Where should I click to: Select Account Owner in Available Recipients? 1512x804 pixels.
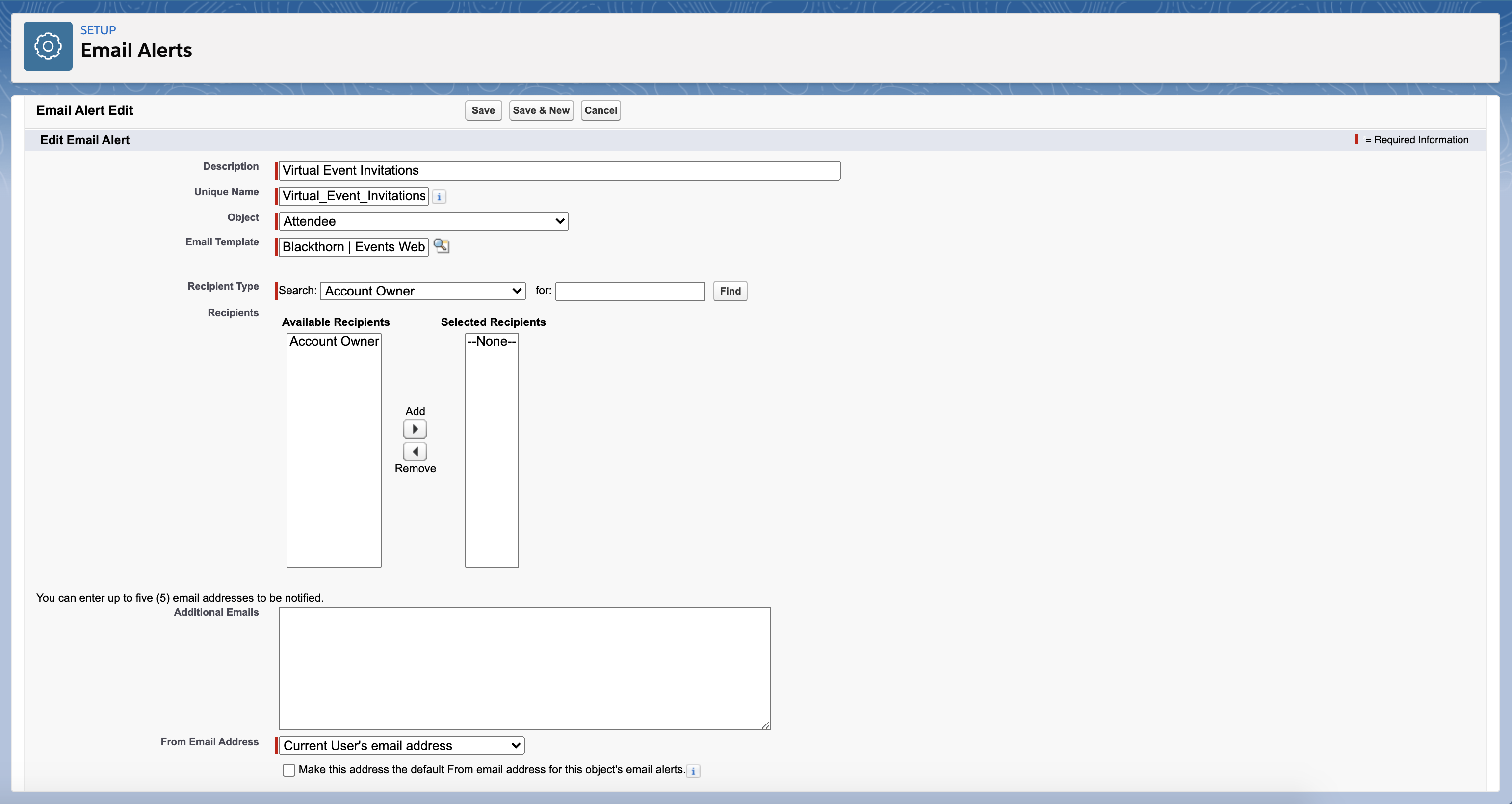(x=334, y=341)
